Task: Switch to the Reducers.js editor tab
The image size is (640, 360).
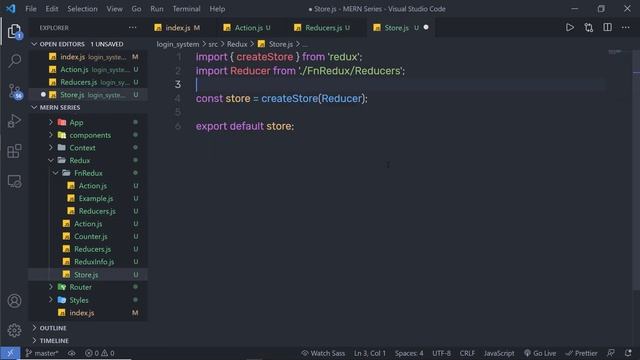Action: point(323,27)
